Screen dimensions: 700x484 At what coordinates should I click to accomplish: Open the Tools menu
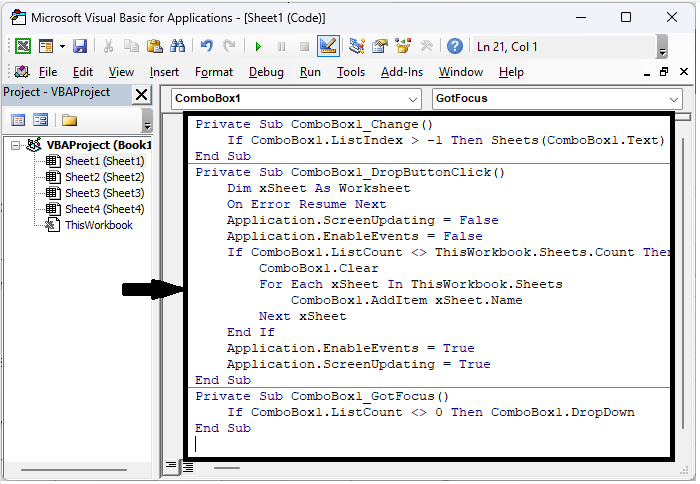[x=350, y=72]
